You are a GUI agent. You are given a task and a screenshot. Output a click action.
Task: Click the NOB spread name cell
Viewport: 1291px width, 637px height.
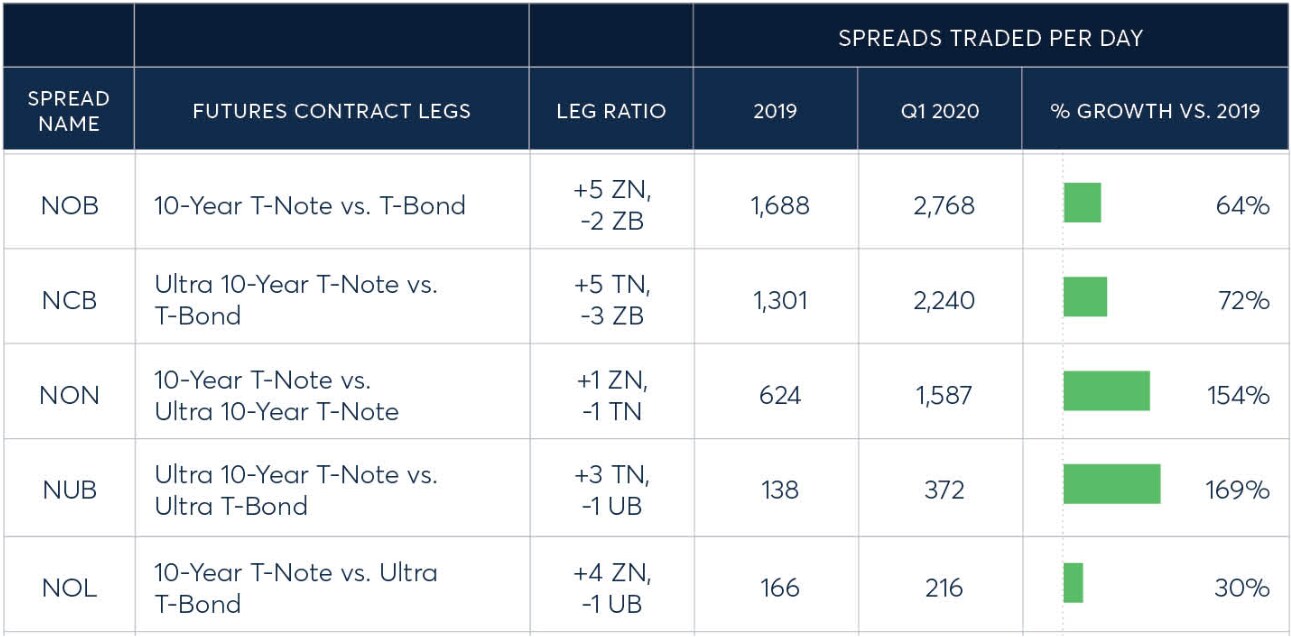click(x=69, y=206)
